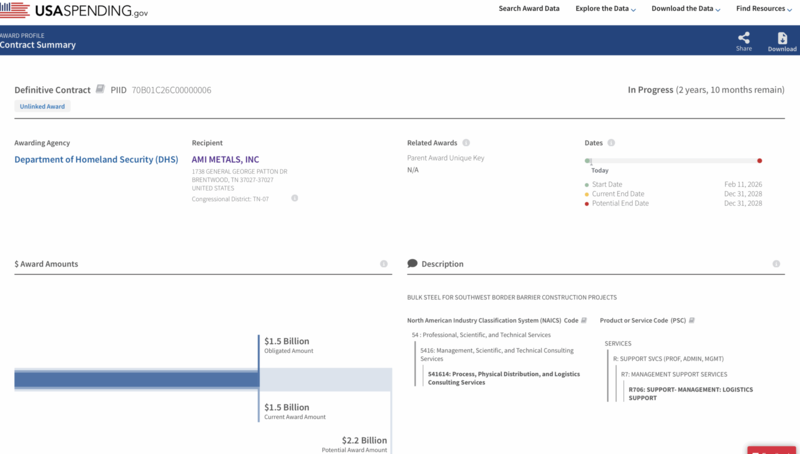Click the R7: Management Support Services entry

pos(674,374)
